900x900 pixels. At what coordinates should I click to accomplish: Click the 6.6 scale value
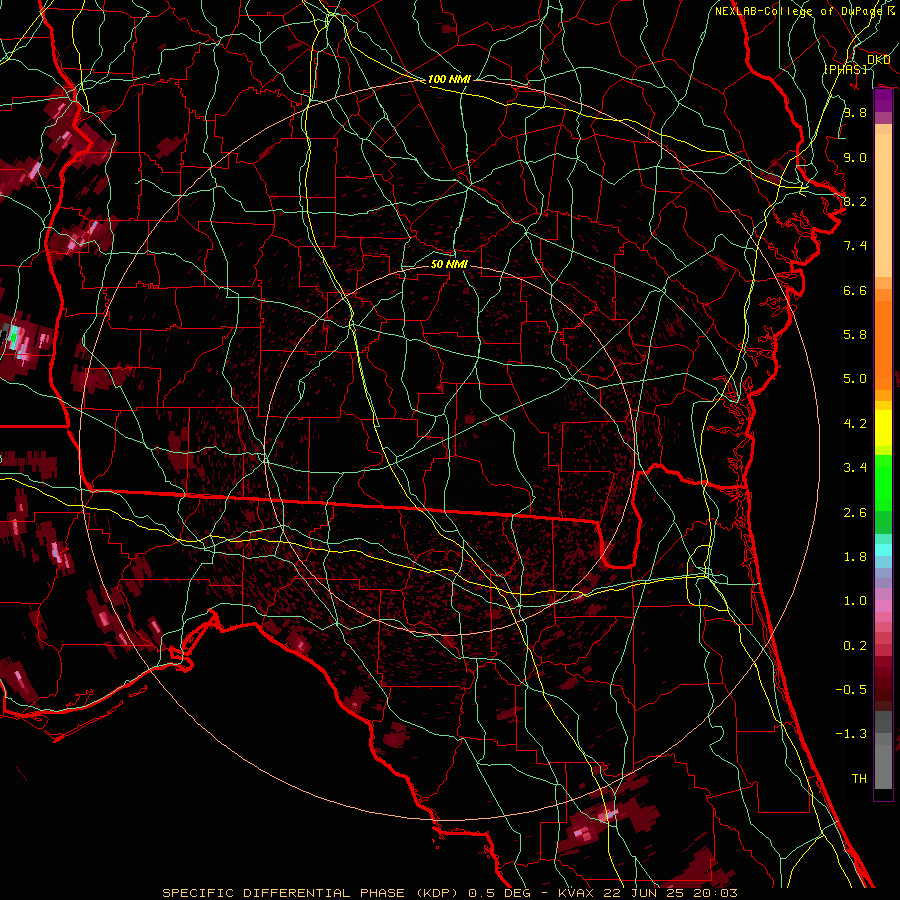pos(855,290)
